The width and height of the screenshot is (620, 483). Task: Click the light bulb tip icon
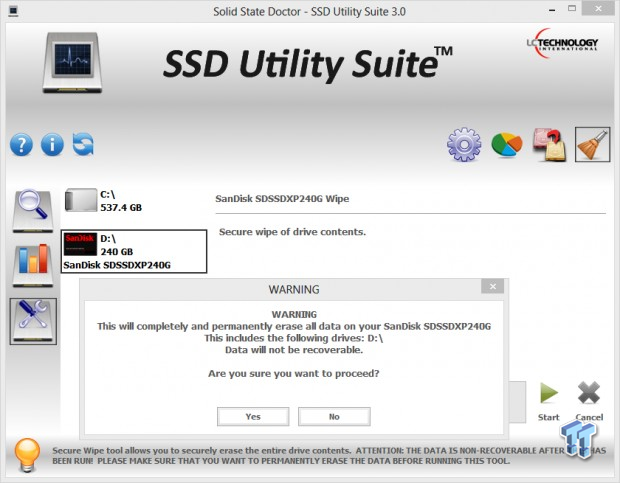27,455
